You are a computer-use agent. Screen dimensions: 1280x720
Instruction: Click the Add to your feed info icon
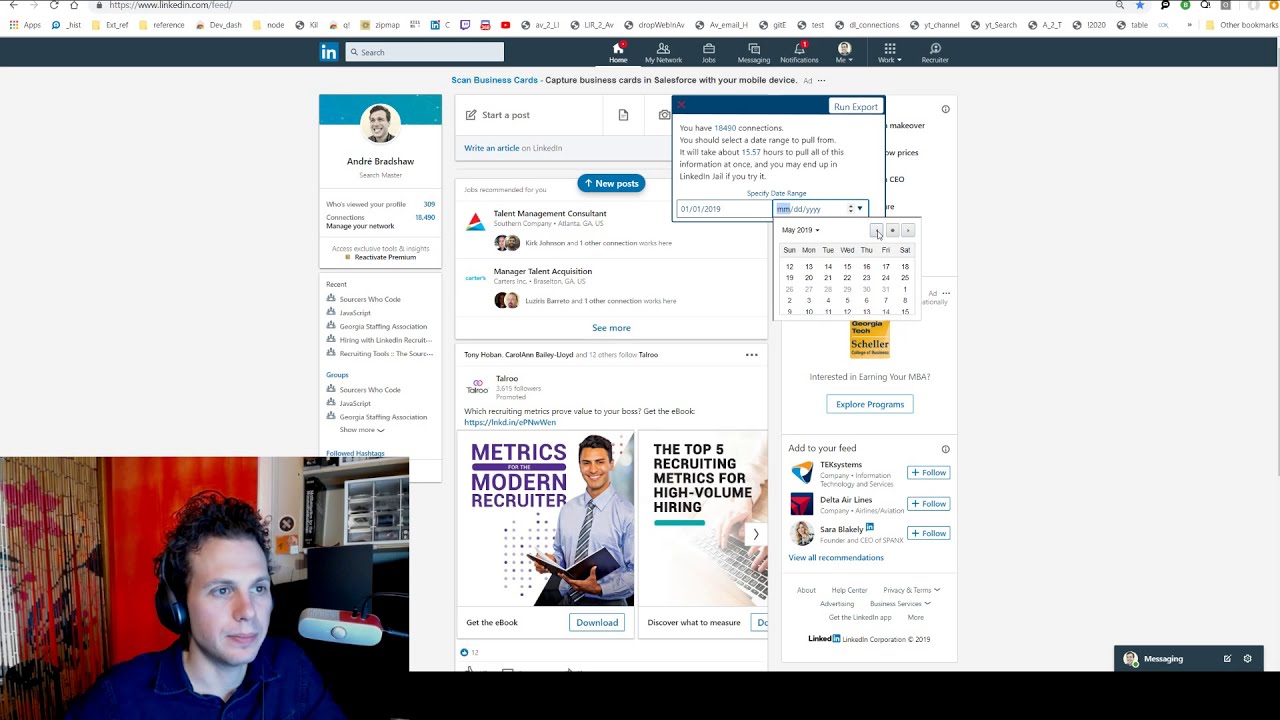(945, 449)
